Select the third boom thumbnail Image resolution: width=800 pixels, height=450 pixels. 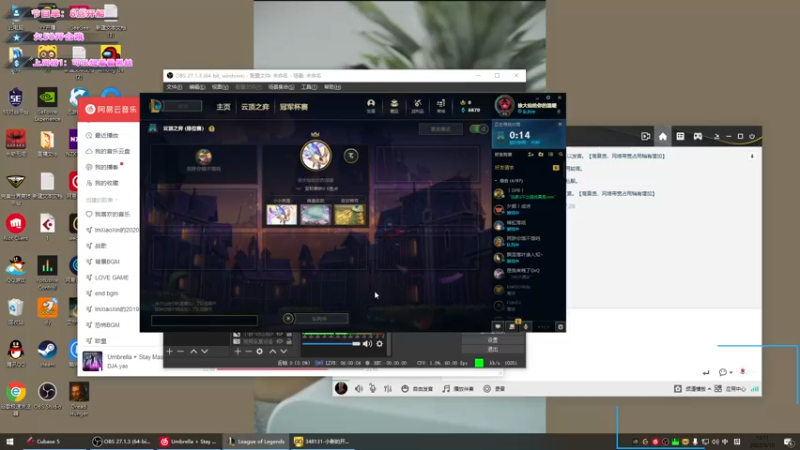(350, 214)
